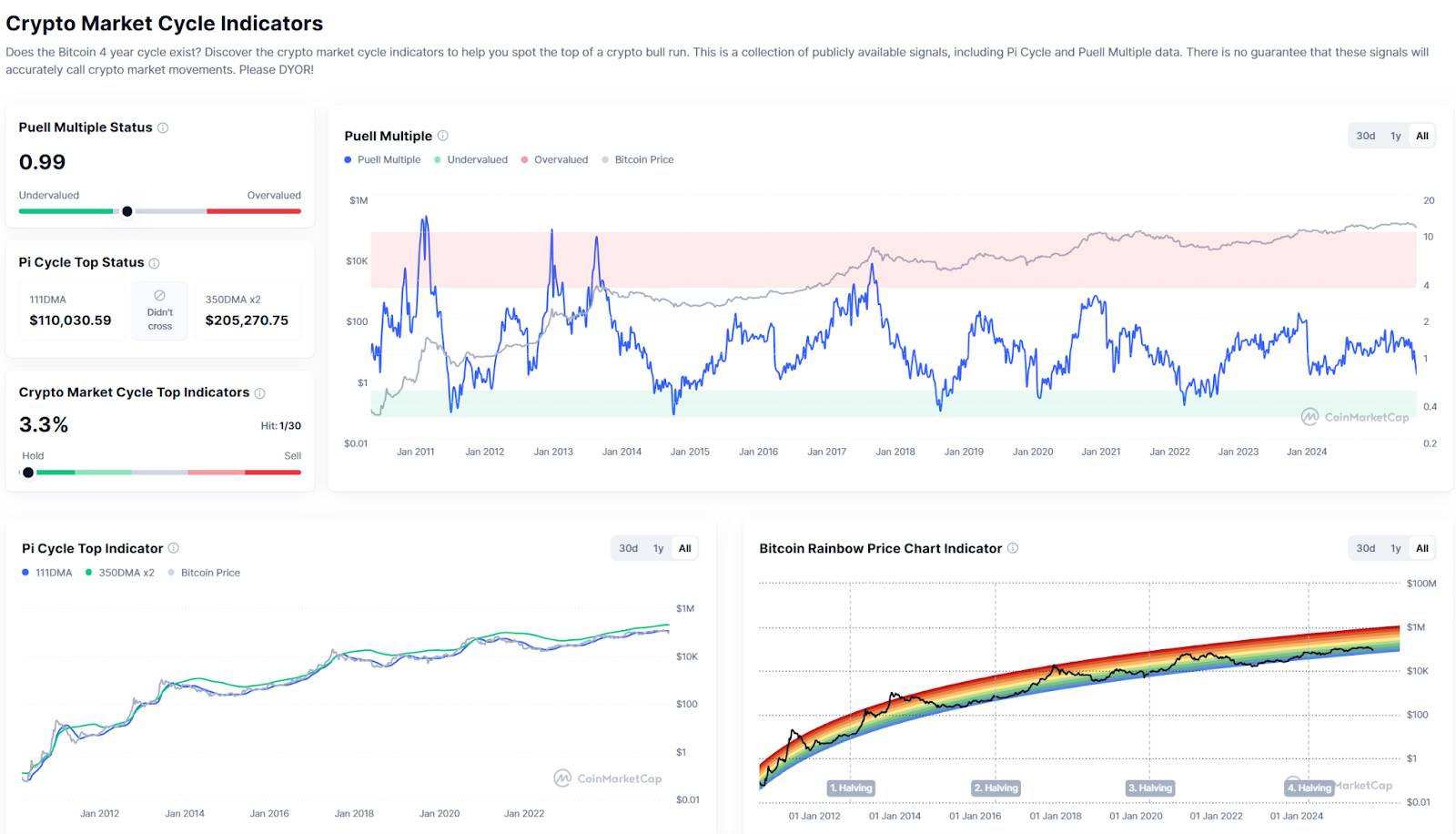This screenshot has width=1456, height=834.
Task: Click the info icon next to Crypto Market Cycle Top Indicators
Action: 260,392
